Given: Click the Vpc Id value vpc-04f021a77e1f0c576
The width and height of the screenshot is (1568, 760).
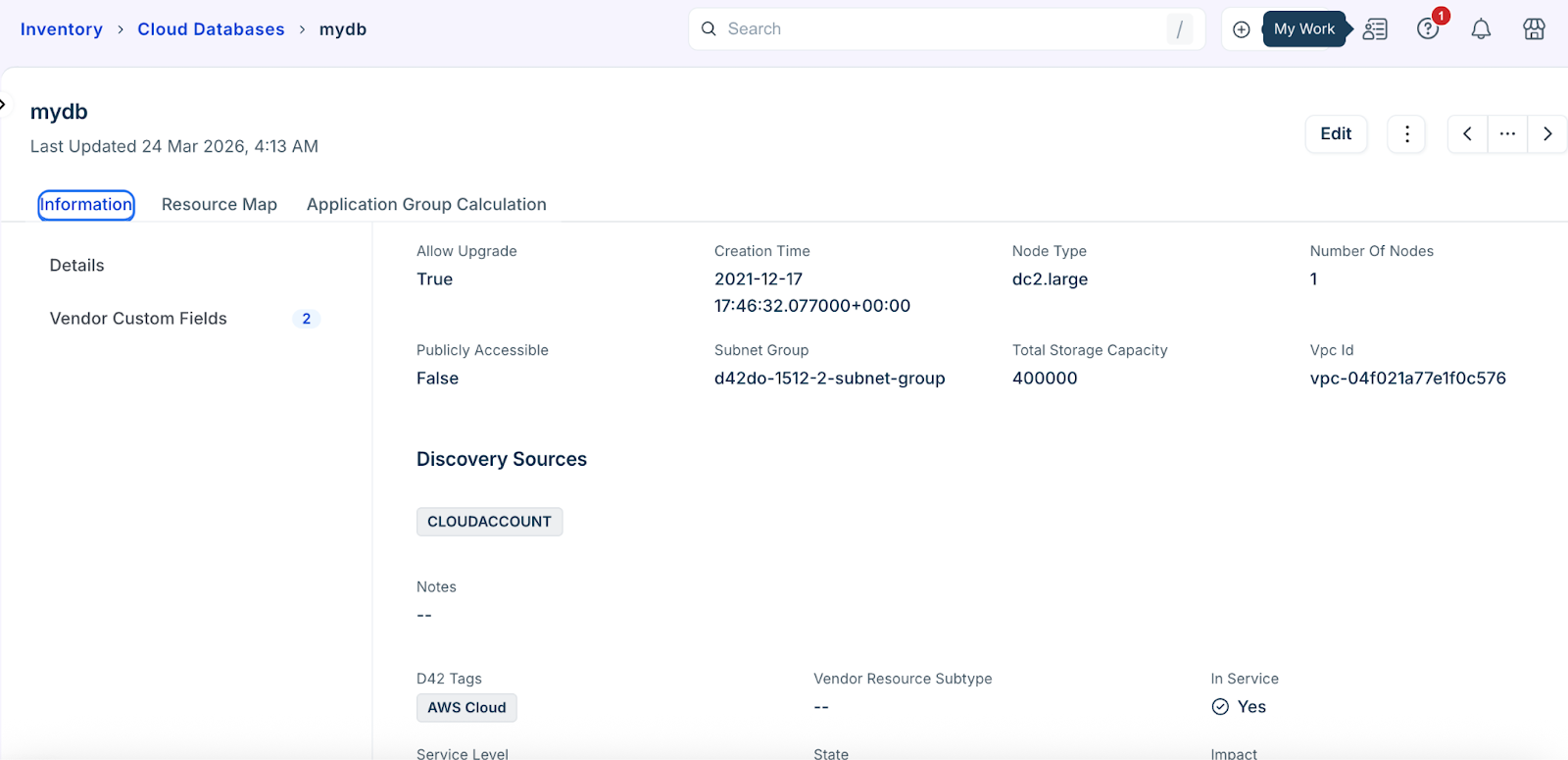Looking at the screenshot, I should [1407, 379].
